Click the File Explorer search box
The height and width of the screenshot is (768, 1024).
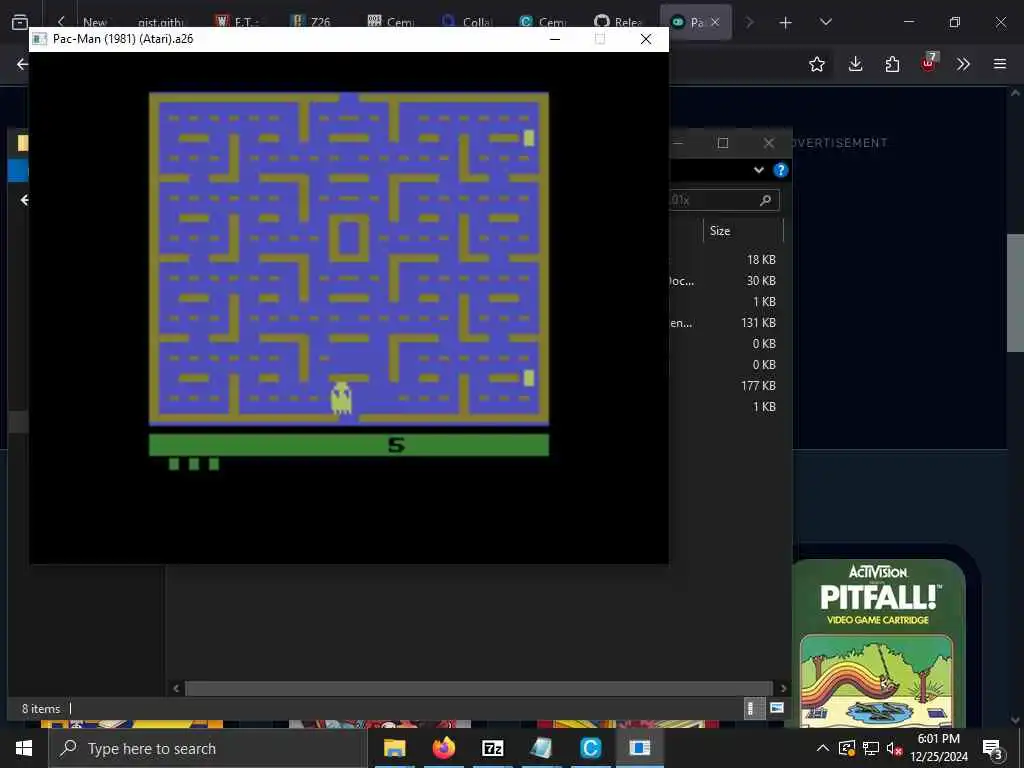[x=722, y=200]
